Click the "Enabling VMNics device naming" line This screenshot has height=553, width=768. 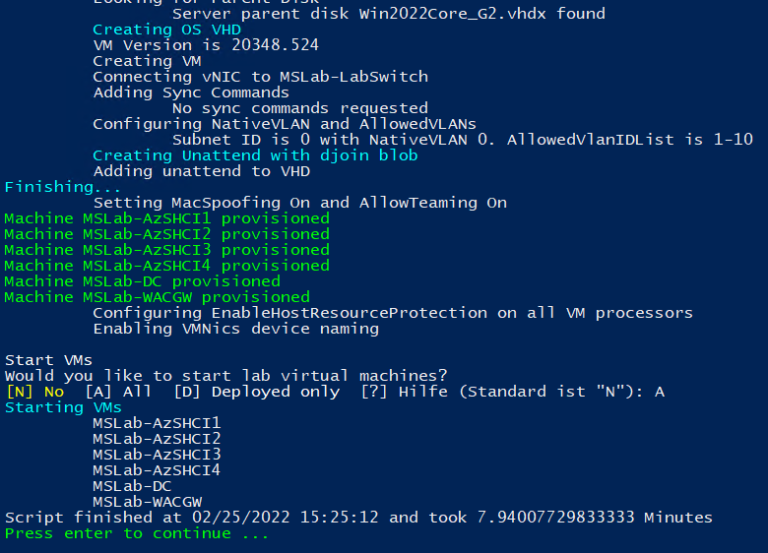tap(235, 328)
